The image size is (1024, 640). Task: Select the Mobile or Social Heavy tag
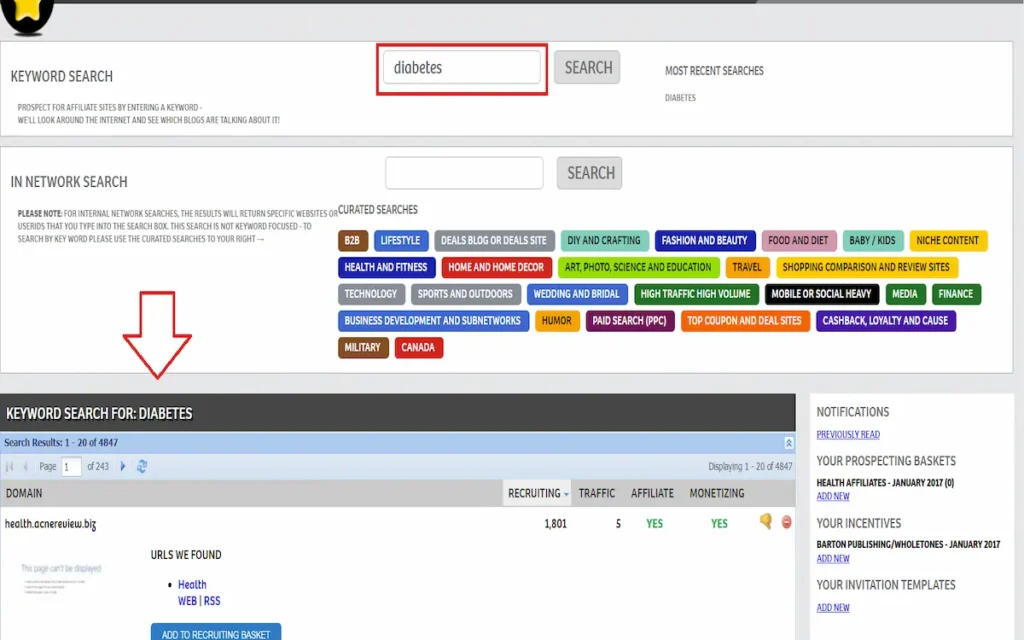click(822, 294)
